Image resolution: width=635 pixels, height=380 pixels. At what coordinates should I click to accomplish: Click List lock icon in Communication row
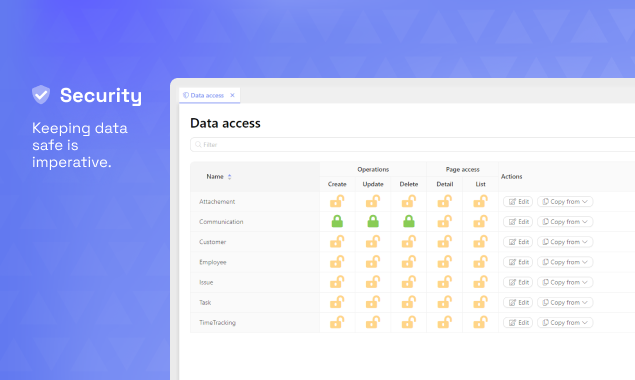480,222
